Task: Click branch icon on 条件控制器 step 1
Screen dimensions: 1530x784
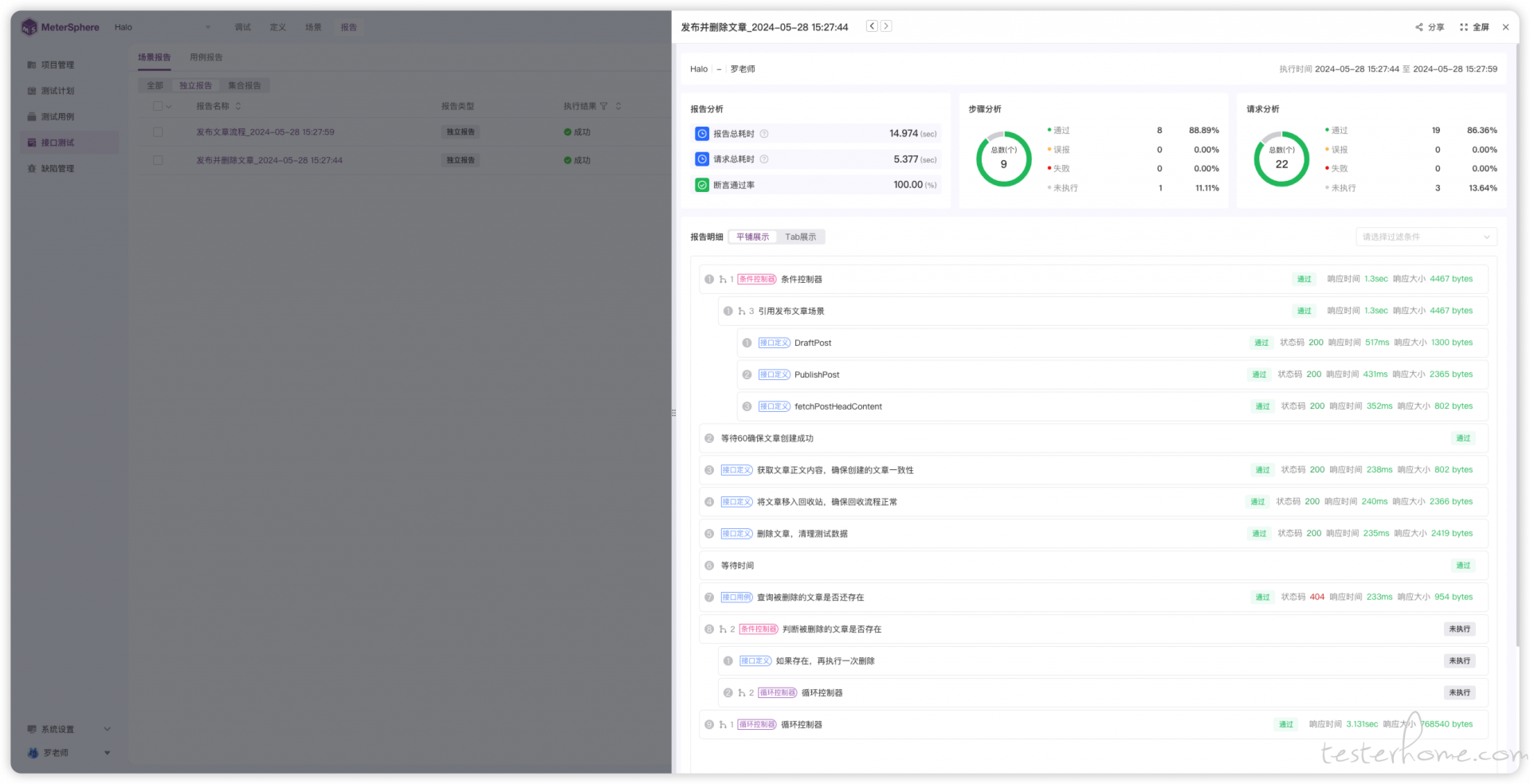Action: (723, 280)
